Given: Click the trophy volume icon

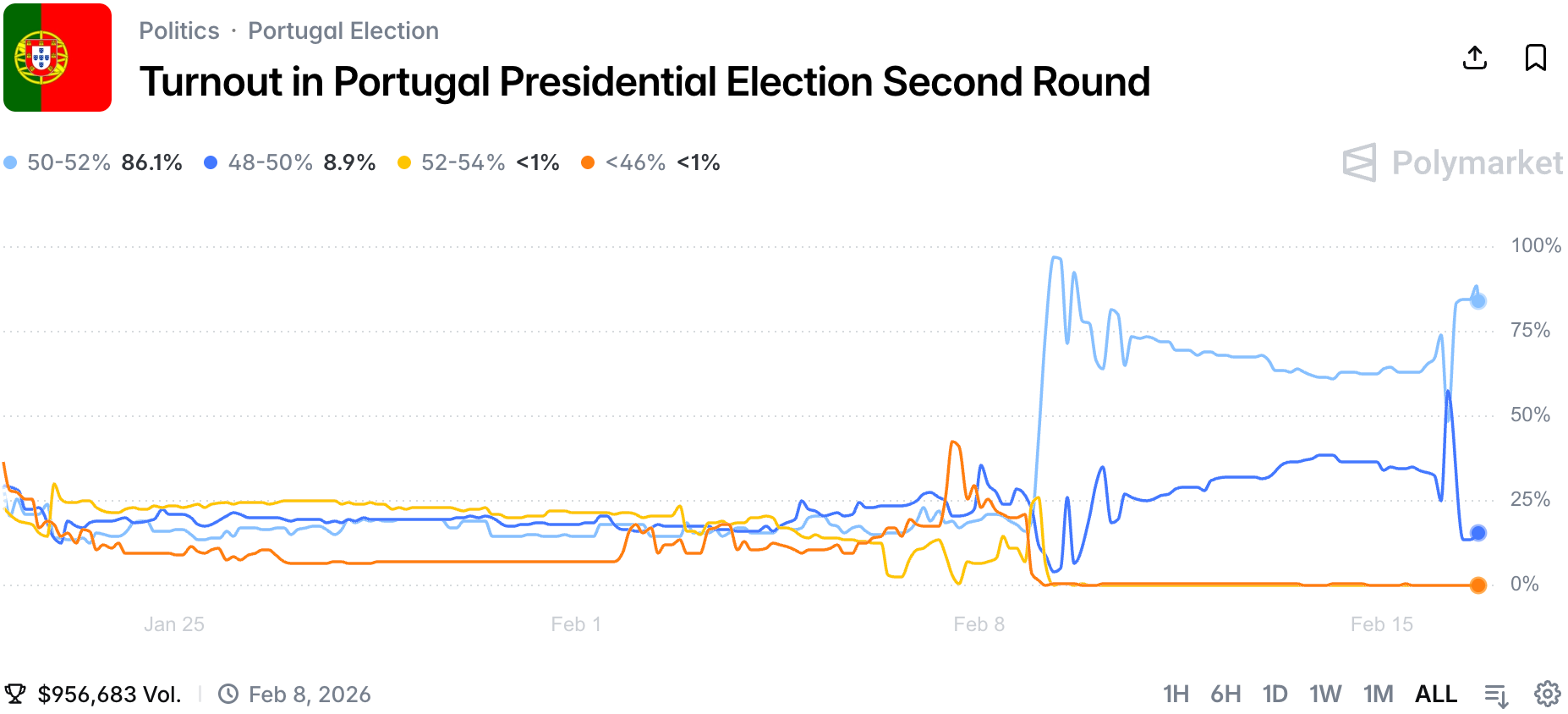Looking at the screenshot, I should point(15,694).
